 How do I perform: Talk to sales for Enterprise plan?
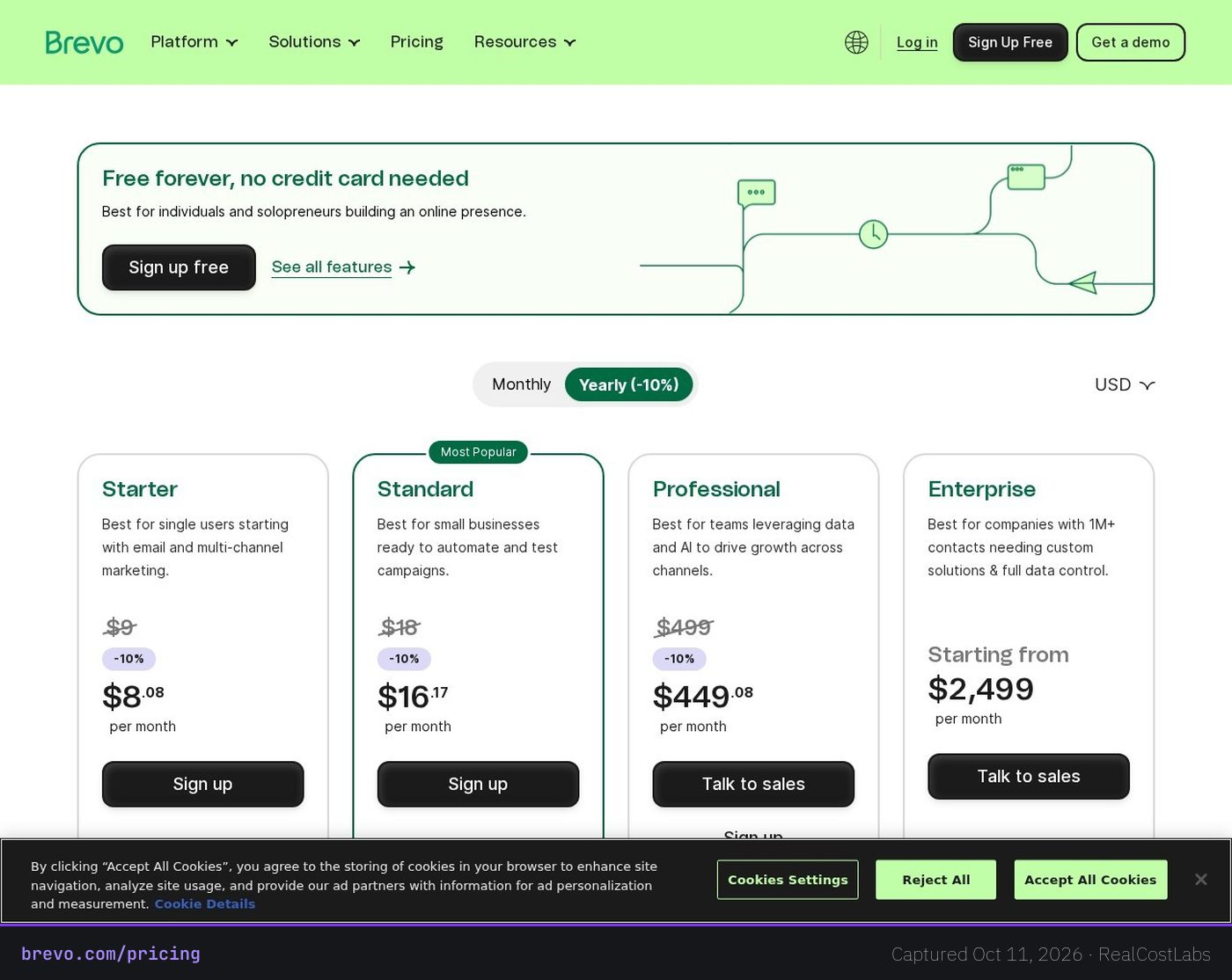click(x=1029, y=776)
